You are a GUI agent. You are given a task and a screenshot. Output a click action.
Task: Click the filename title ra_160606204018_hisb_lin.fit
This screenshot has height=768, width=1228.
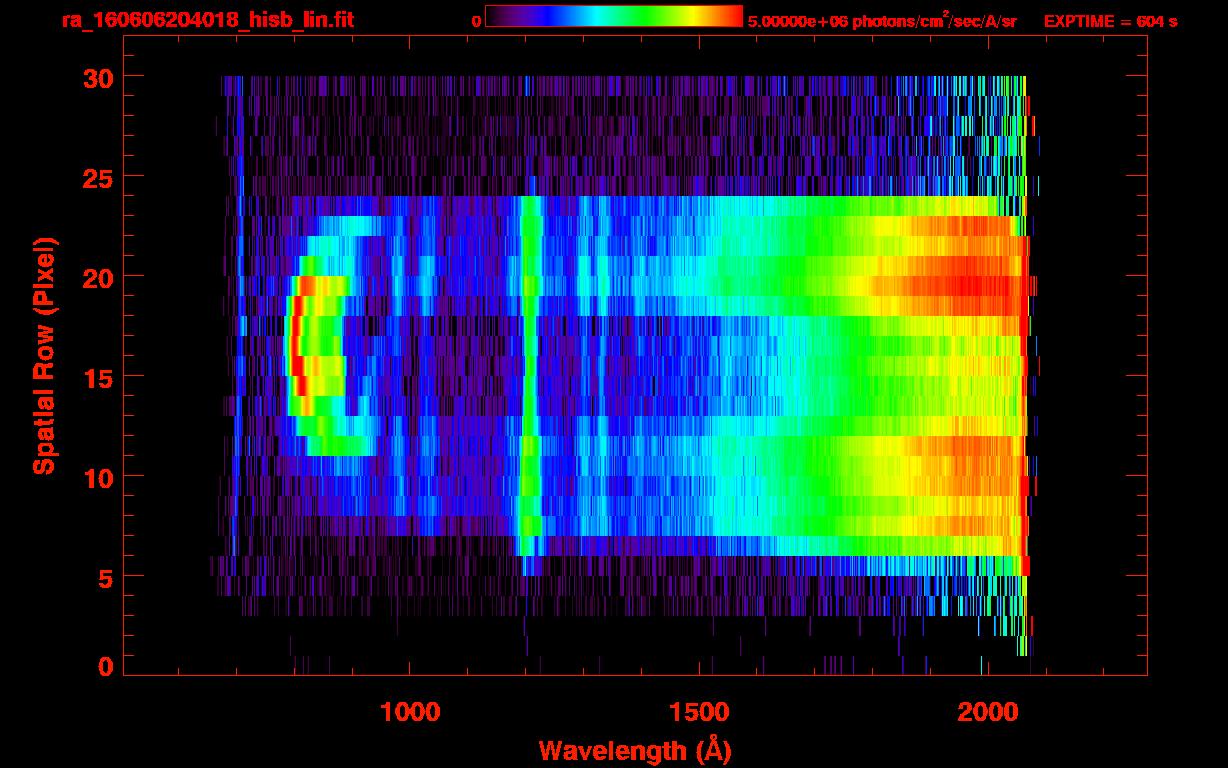point(207,20)
